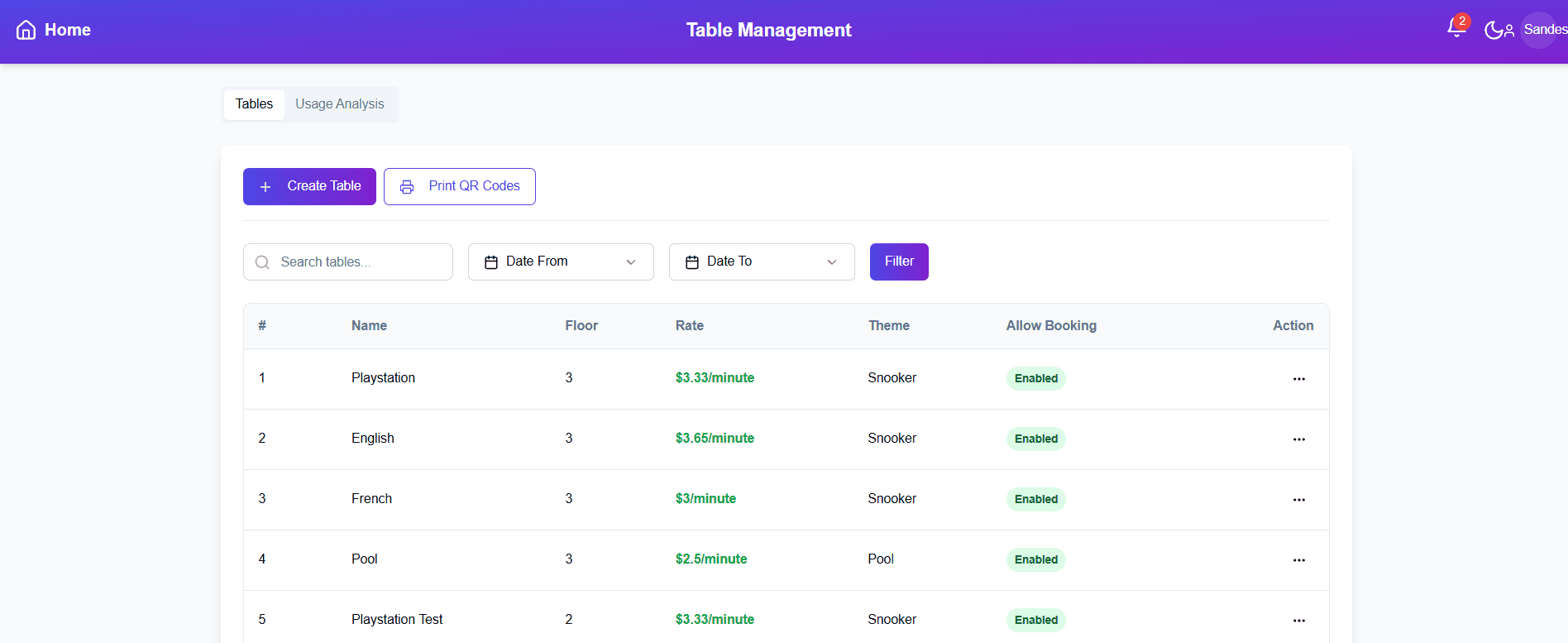Click the Rate column header
This screenshot has height=643, width=1568.
[690, 326]
